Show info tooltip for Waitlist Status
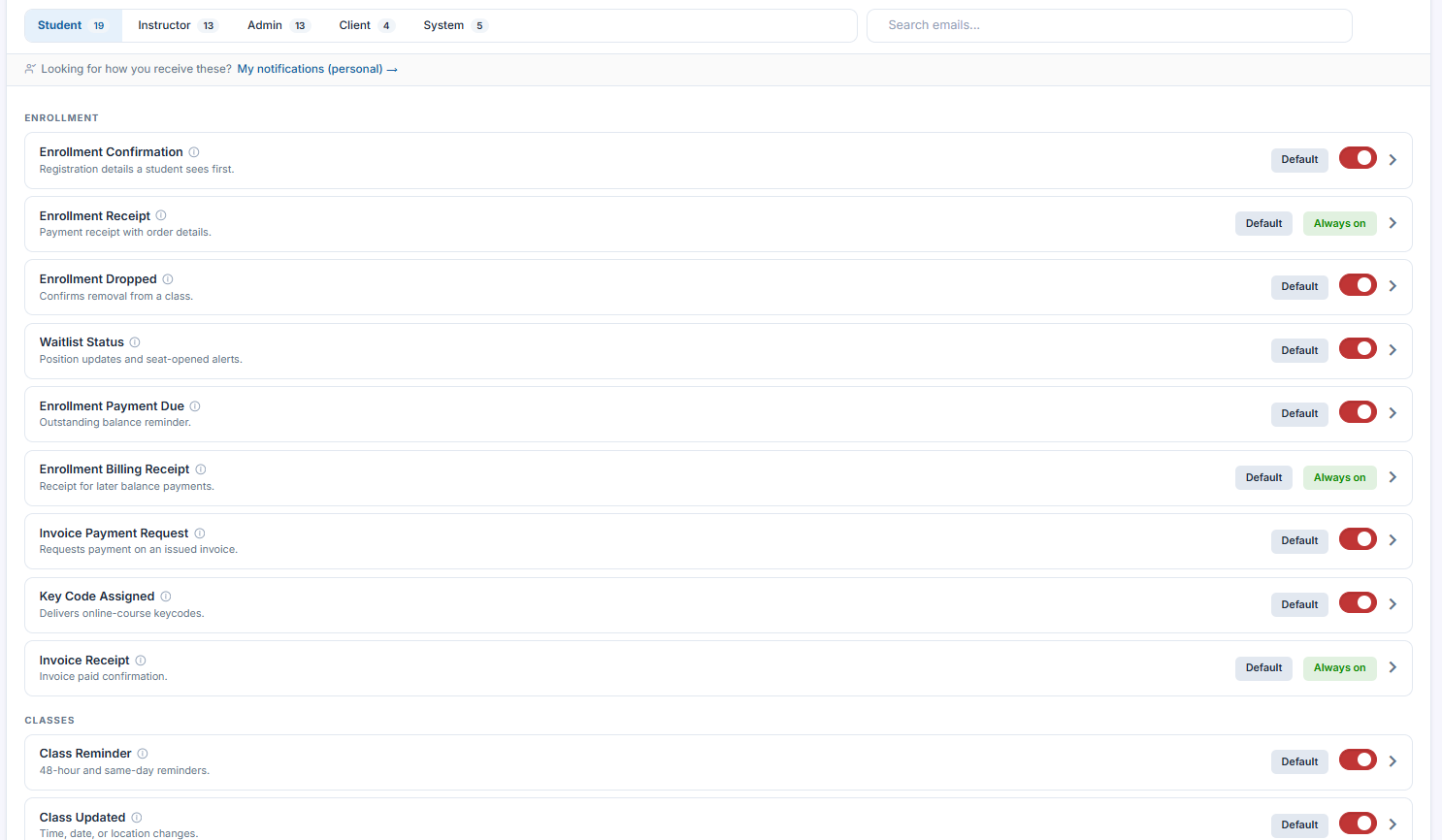Image resolution: width=1442 pixels, height=840 pixels. pyautogui.click(x=135, y=342)
